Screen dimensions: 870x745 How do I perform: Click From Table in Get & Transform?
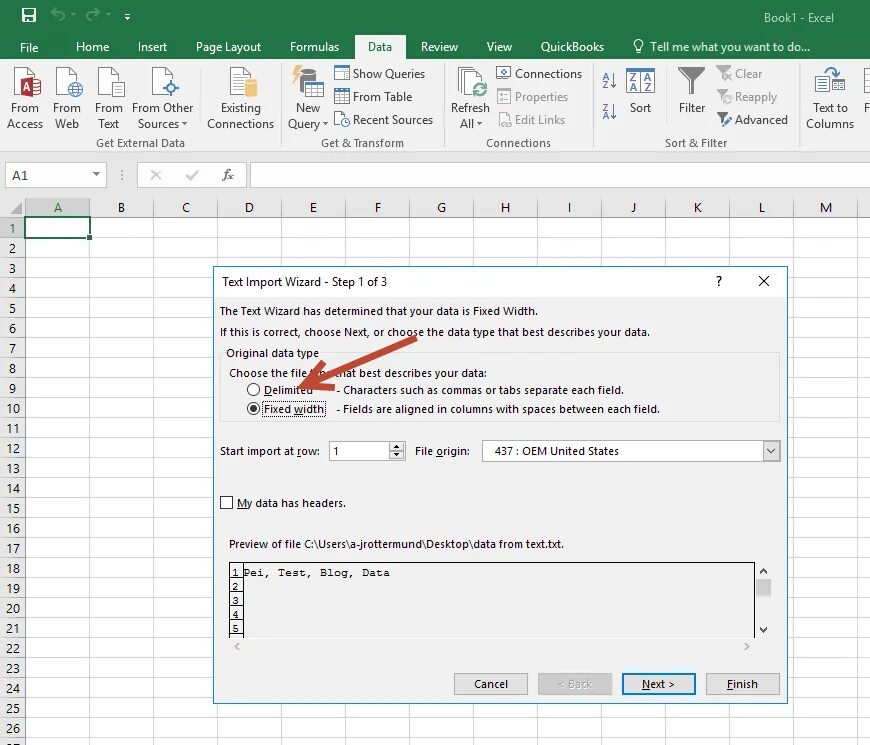[x=373, y=97]
